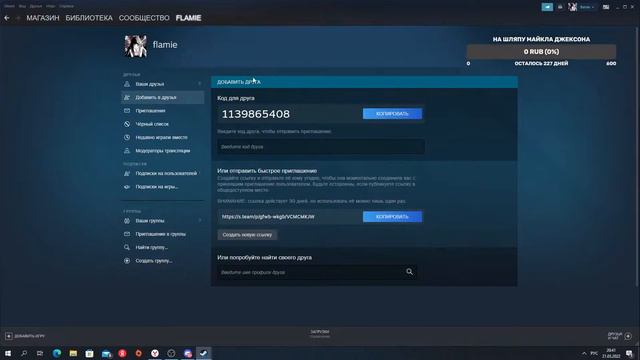Open the notifications envelope icon at top

coord(560,7)
